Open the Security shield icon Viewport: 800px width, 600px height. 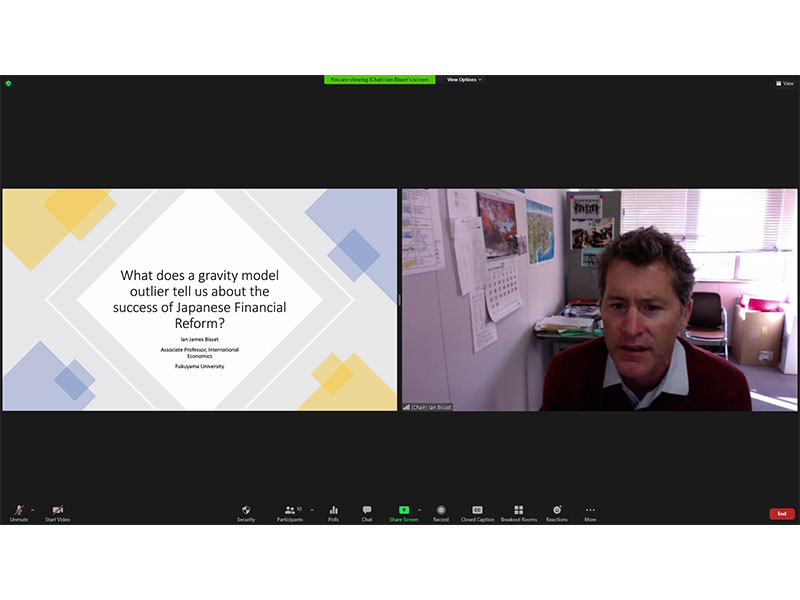tap(246, 512)
